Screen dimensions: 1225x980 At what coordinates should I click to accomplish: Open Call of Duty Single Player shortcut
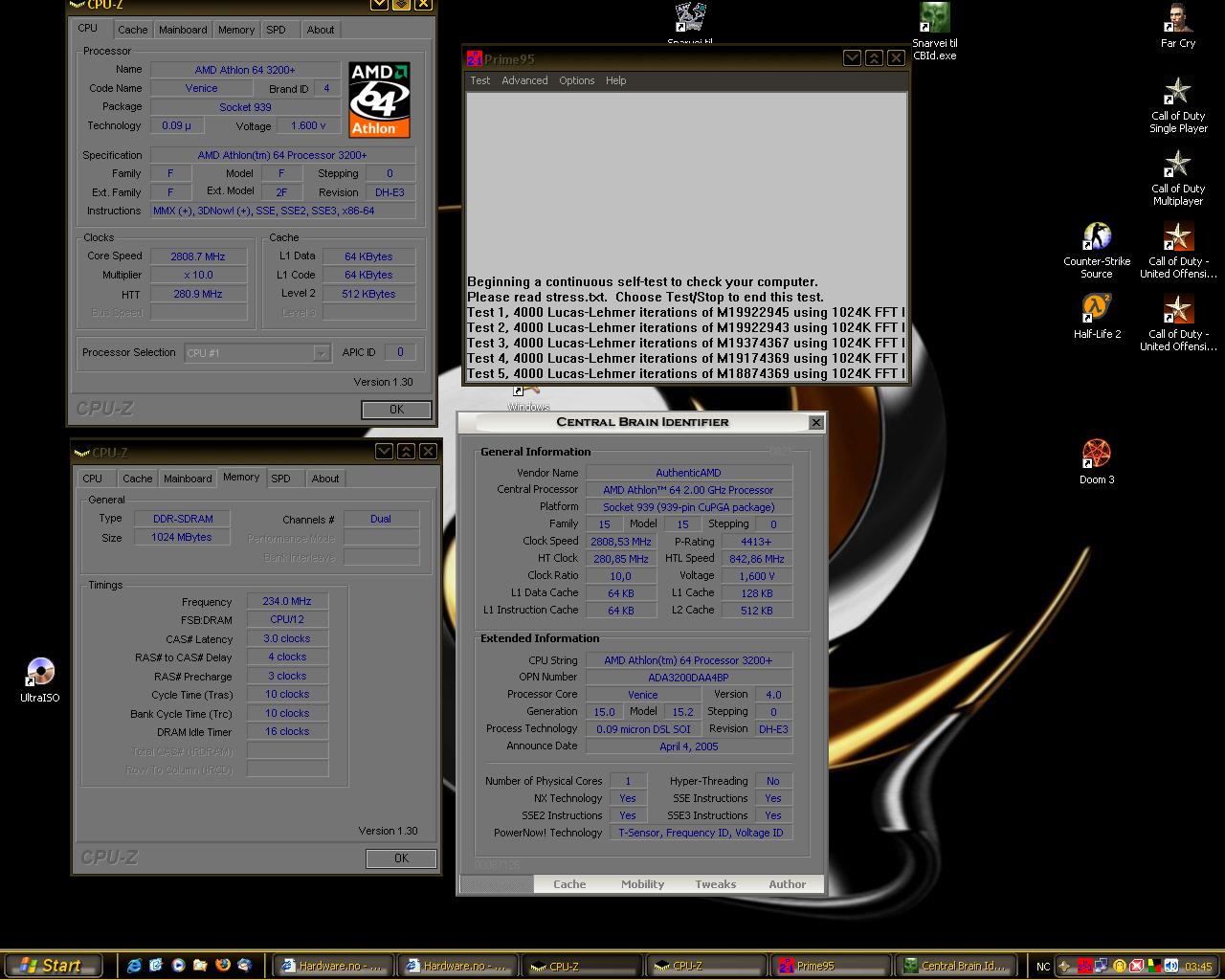pos(1178,105)
